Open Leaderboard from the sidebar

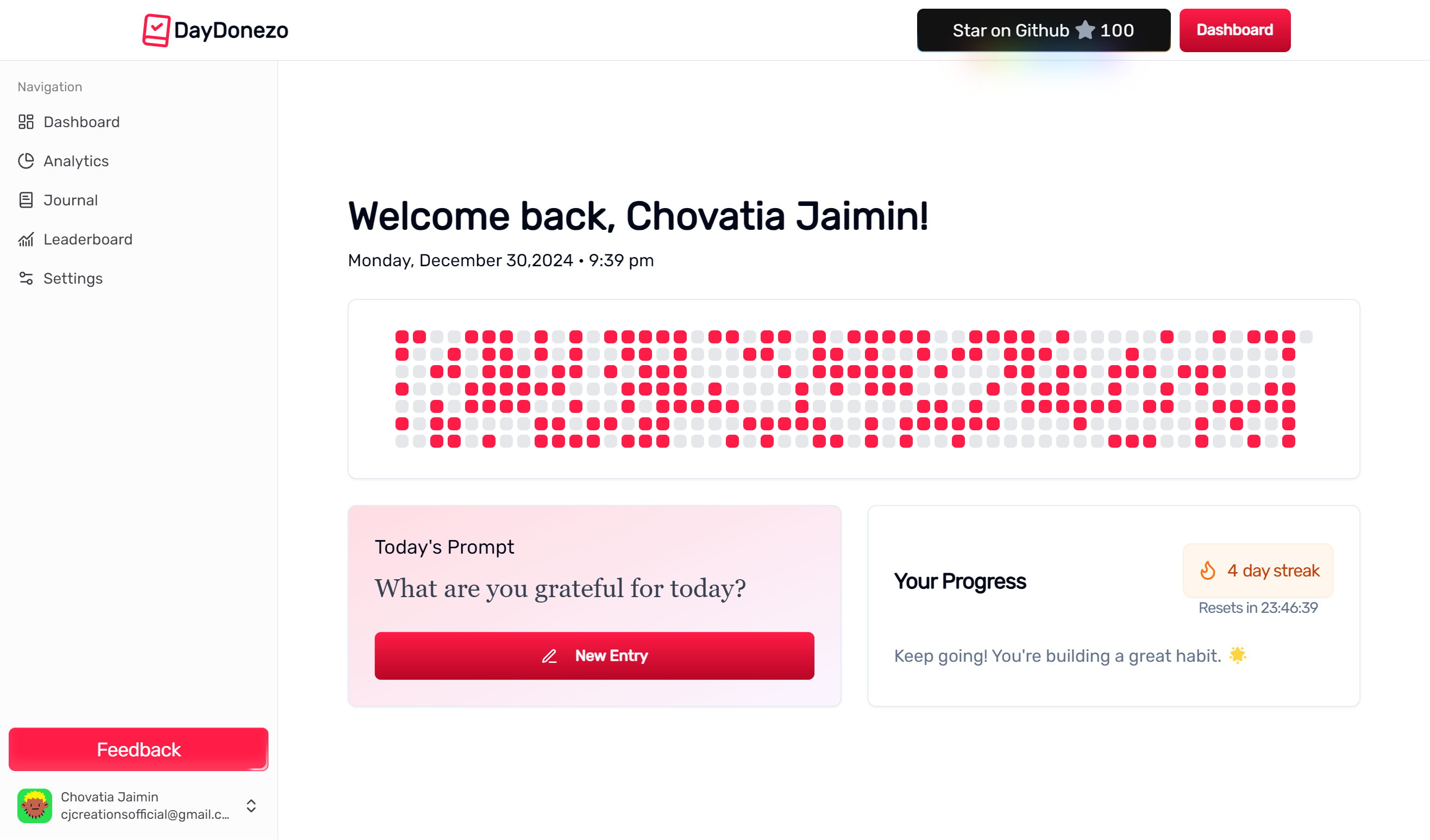click(x=88, y=240)
